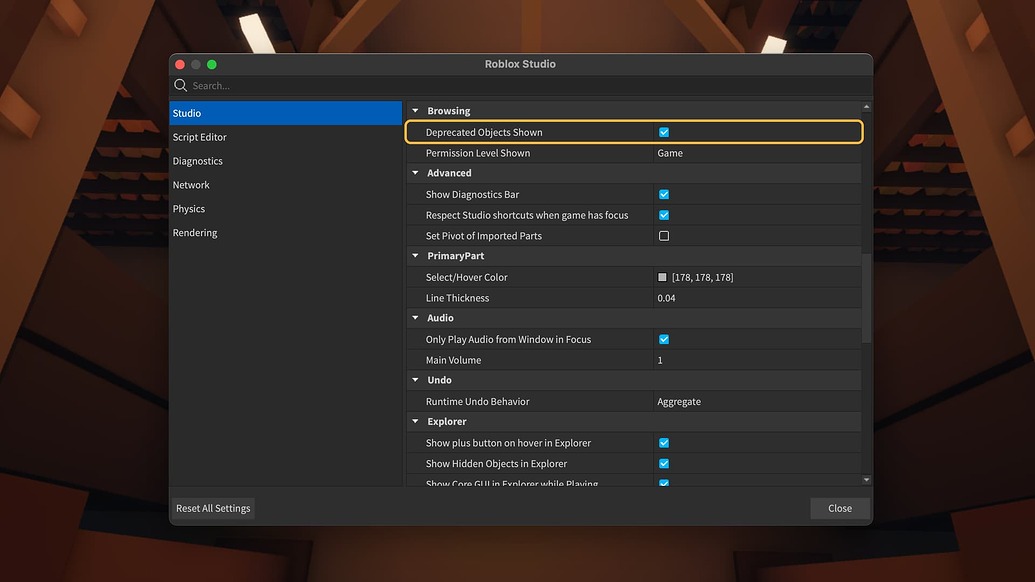Image resolution: width=1035 pixels, height=582 pixels.
Task: Open the Script Editor settings page
Action: point(199,137)
